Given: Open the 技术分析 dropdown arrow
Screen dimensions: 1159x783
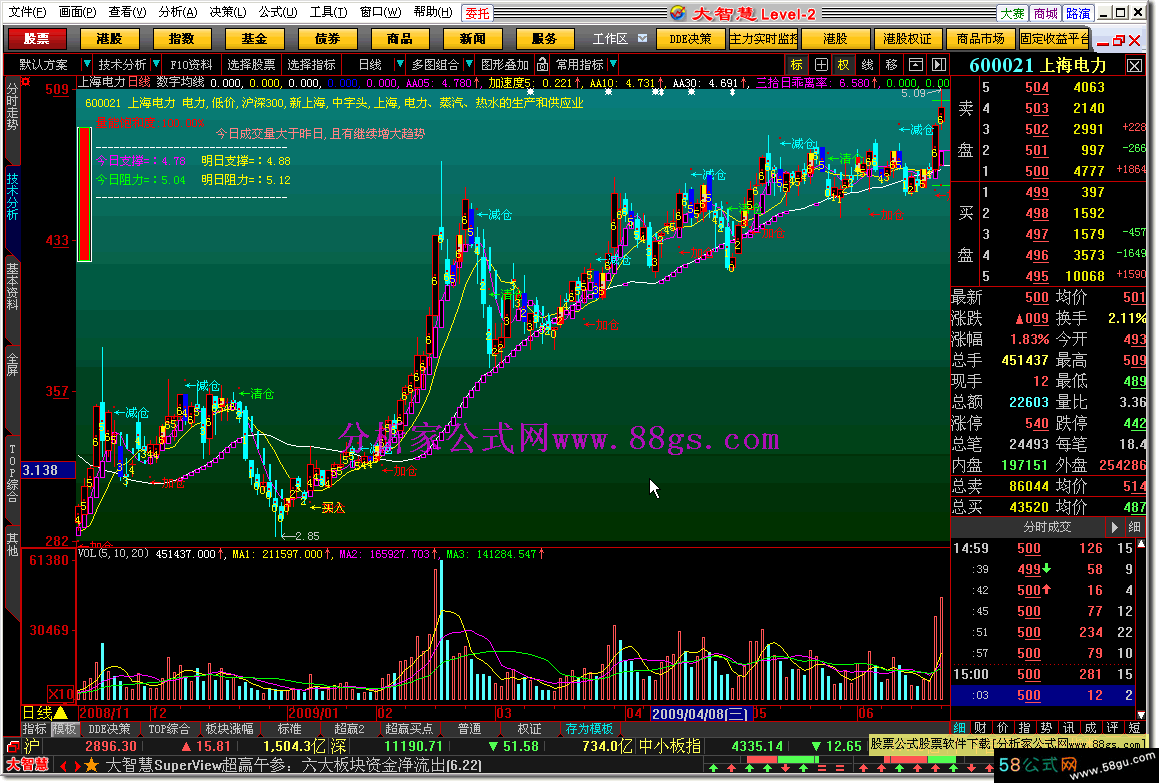Looking at the screenshot, I should tap(156, 64).
